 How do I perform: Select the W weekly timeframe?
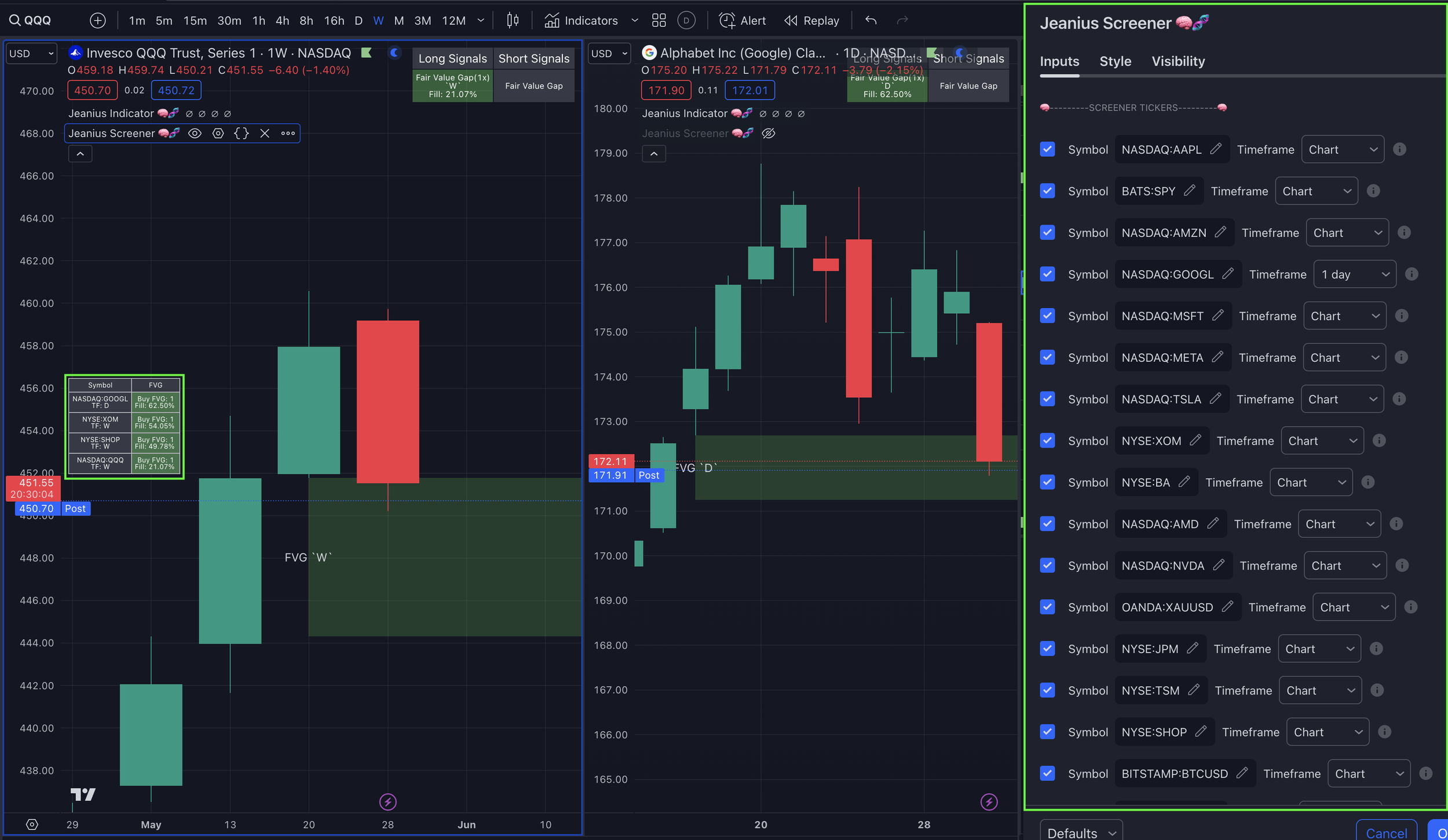pos(378,21)
